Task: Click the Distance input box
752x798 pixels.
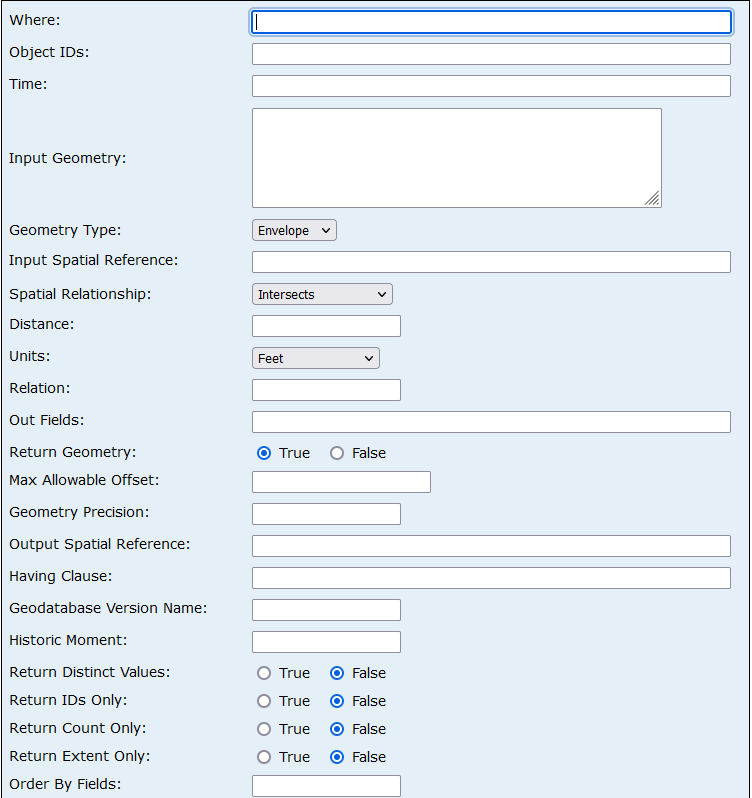Action: (326, 326)
